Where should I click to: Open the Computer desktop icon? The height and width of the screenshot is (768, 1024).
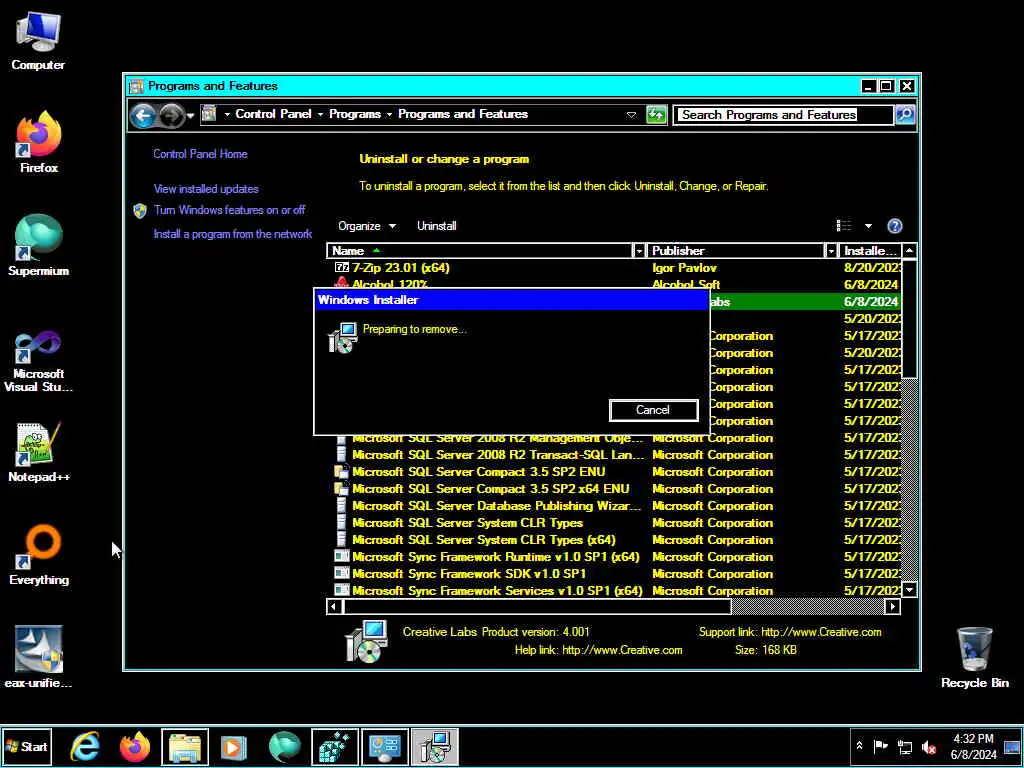click(38, 40)
